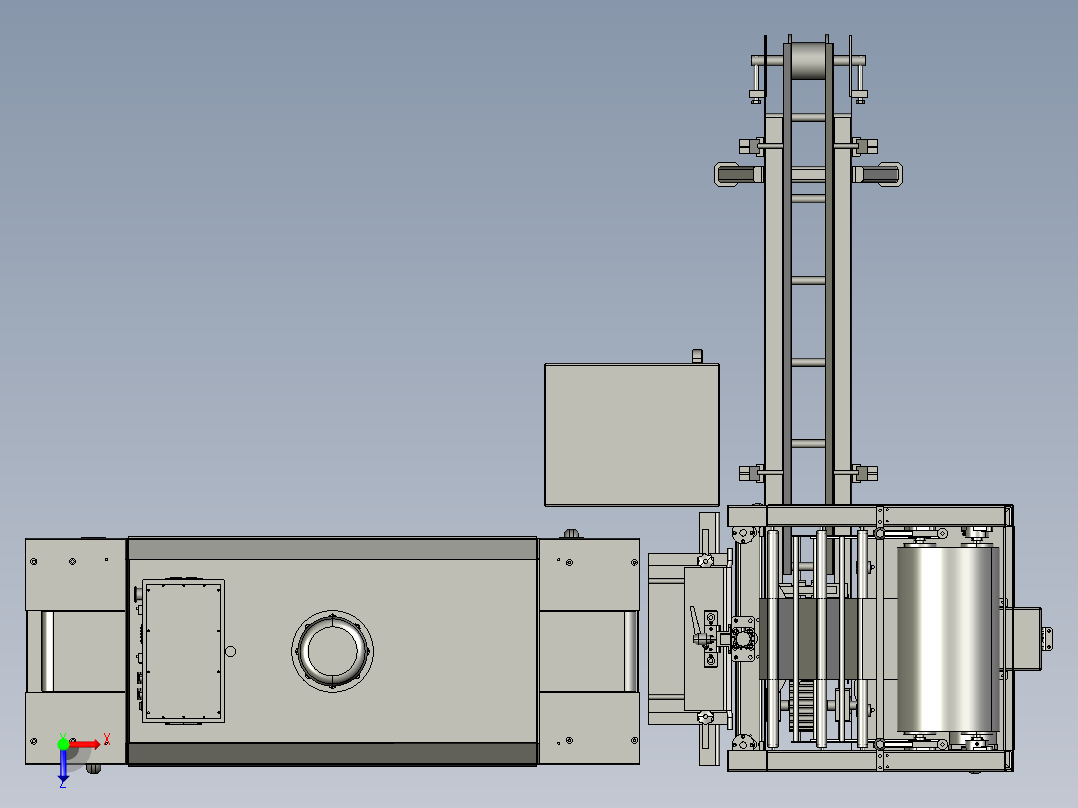Viewport: 1078px width, 808px height.
Task: Select the circular port ring on the main housing
Action: [333, 651]
